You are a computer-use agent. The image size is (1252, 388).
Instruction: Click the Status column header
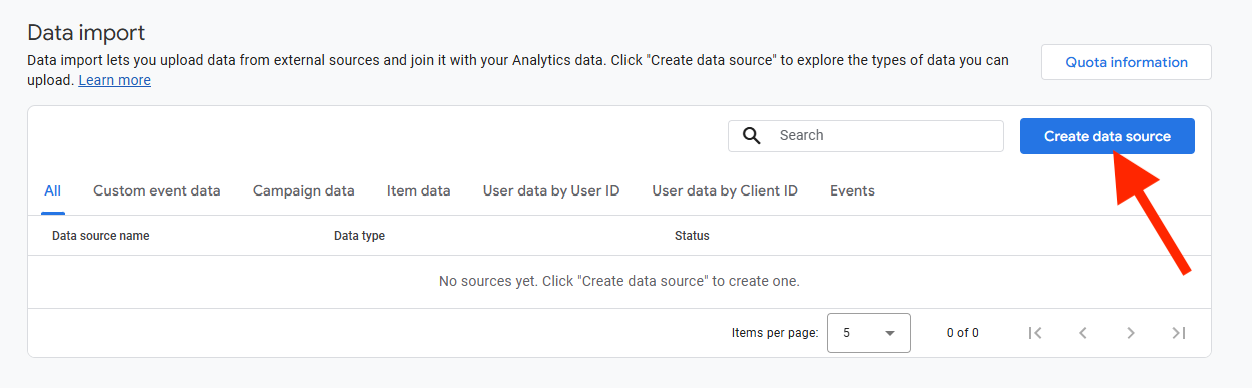pyautogui.click(x=692, y=236)
